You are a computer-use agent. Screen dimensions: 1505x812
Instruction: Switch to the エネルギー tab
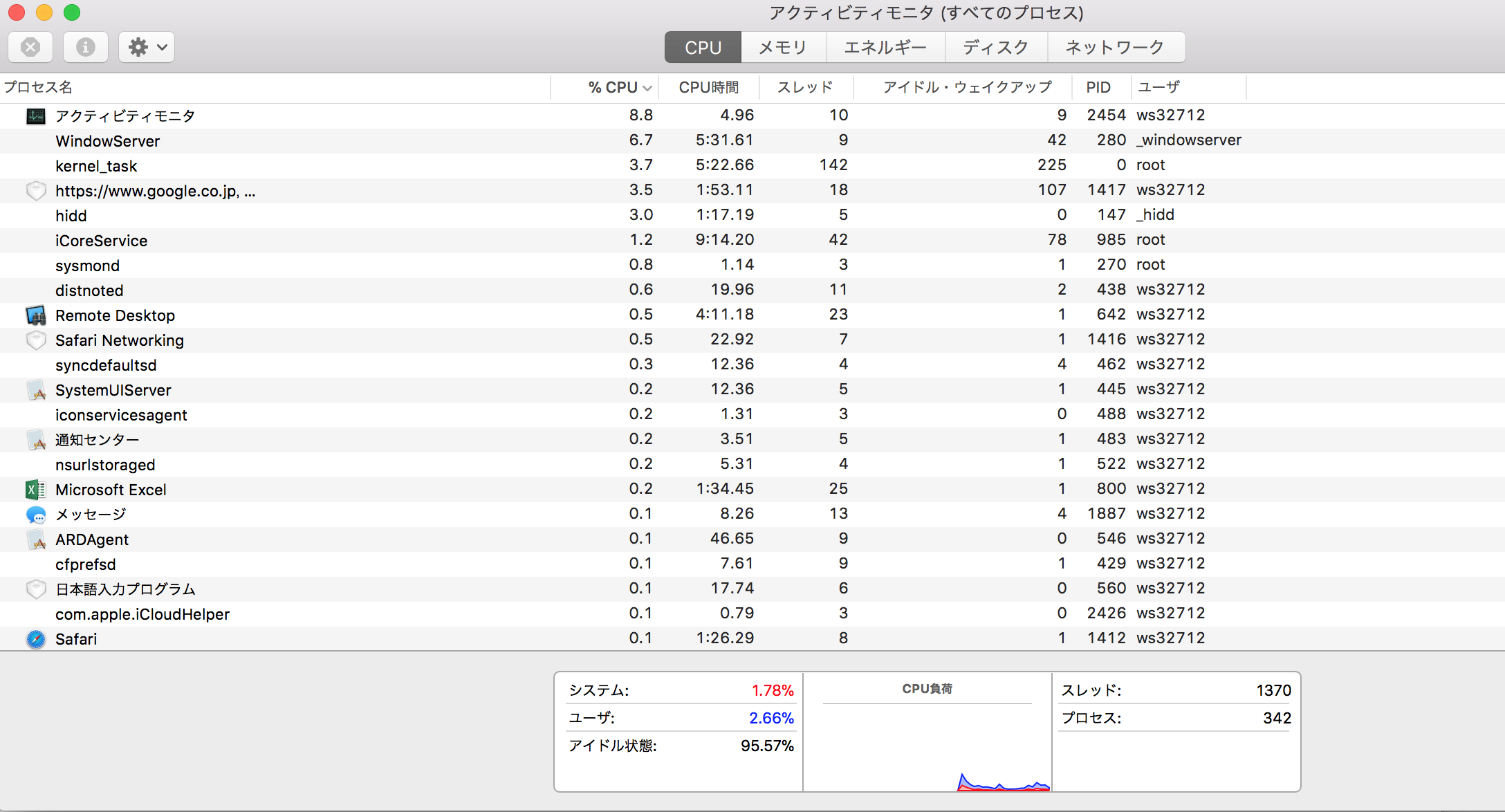[x=885, y=47]
